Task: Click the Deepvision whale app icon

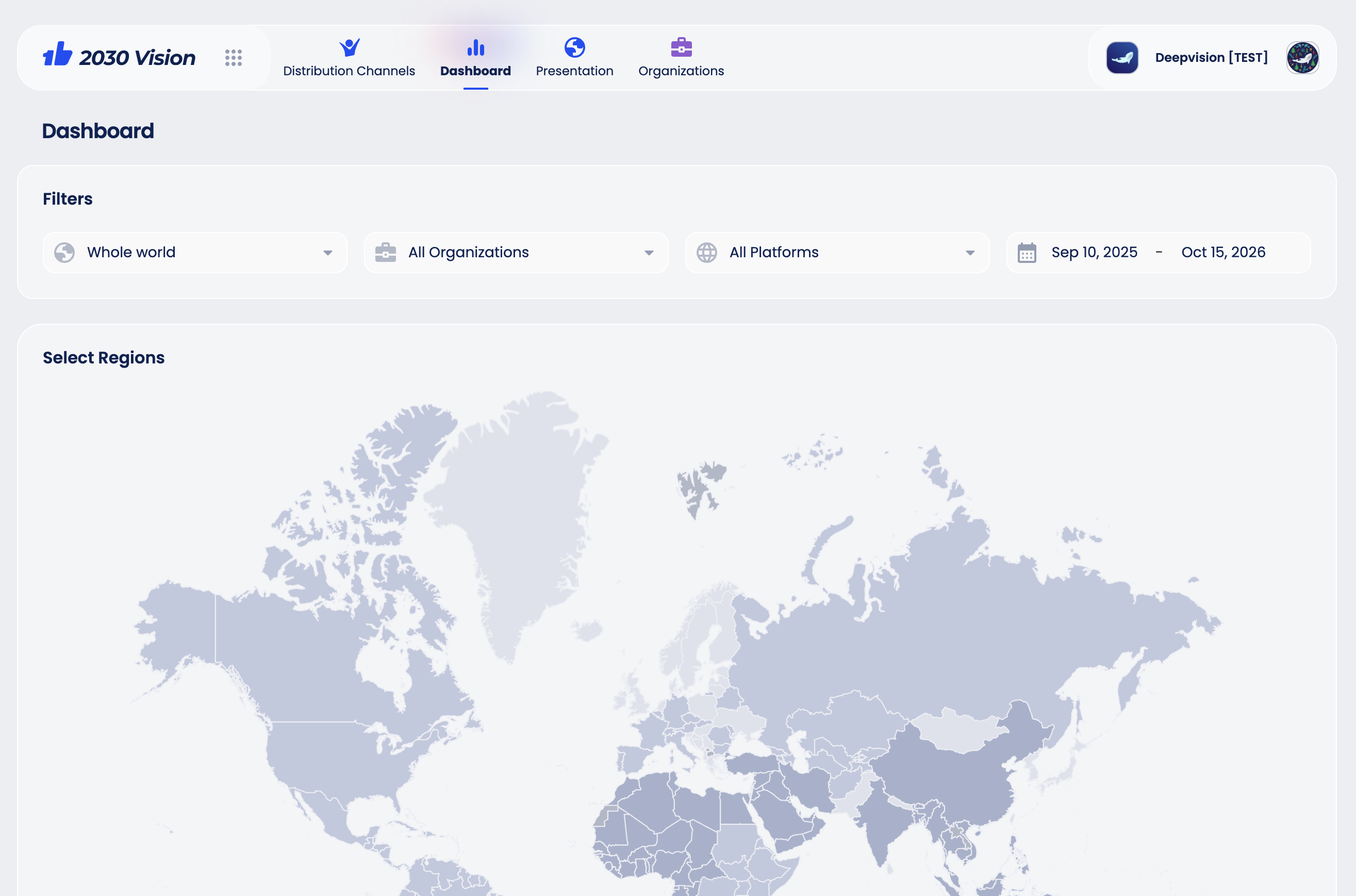Action: pyautogui.click(x=1122, y=58)
